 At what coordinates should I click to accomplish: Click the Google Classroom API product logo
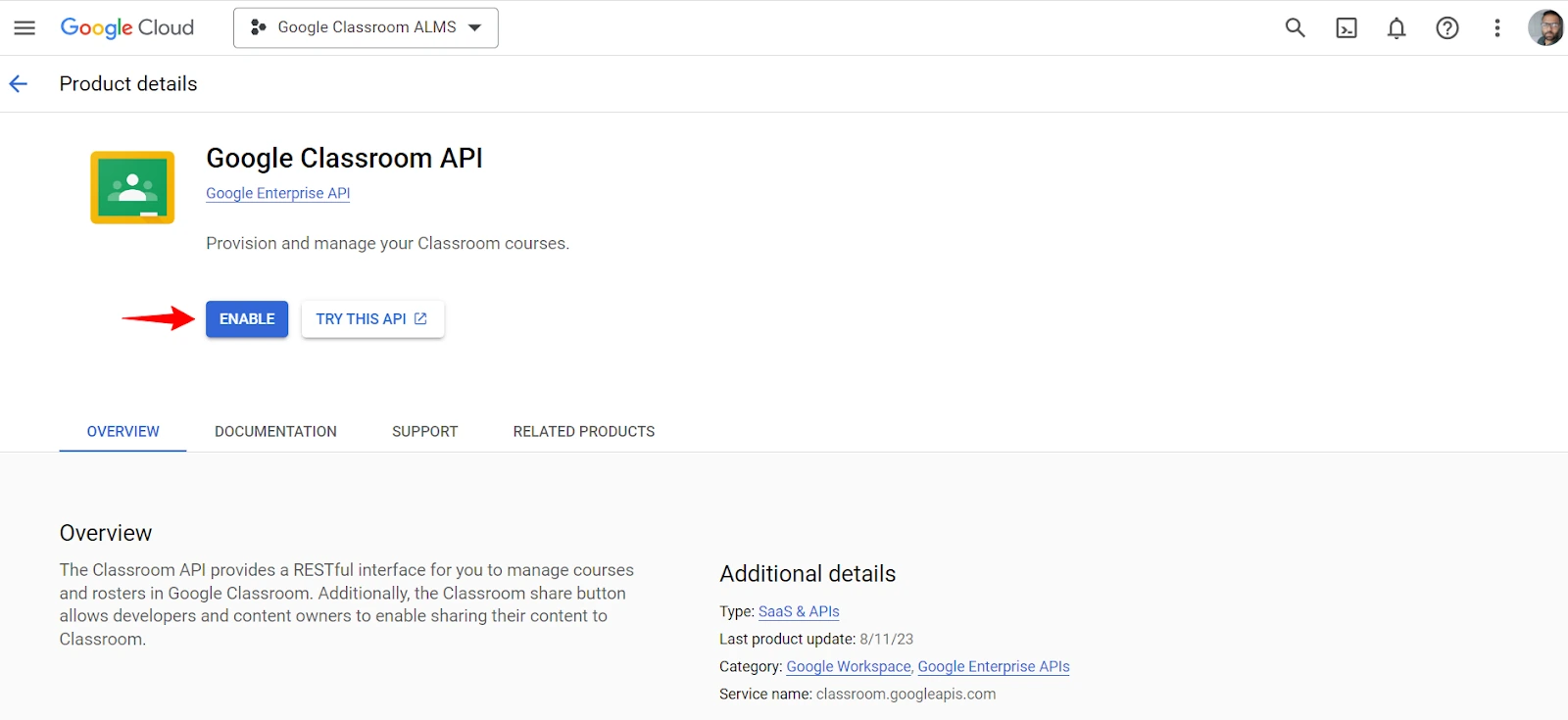coord(132,187)
